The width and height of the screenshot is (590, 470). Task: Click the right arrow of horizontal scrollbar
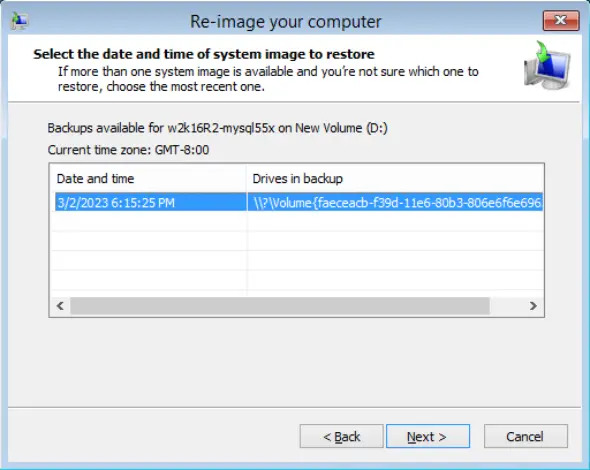(x=533, y=306)
